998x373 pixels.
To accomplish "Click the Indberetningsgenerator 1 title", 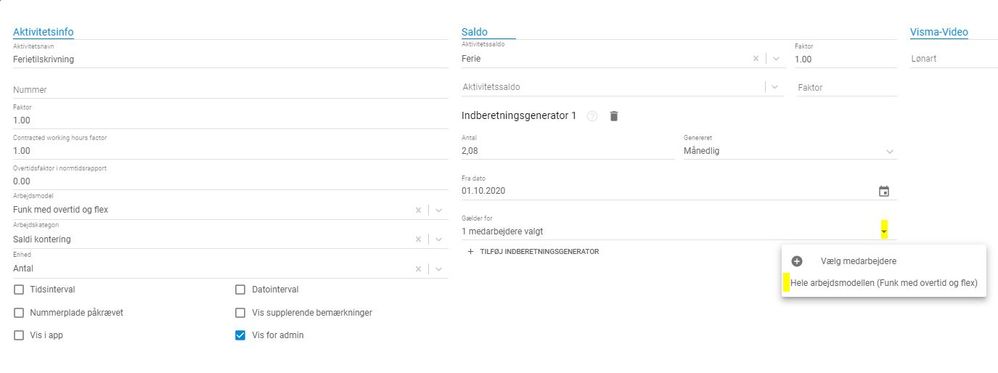I will tap(519, 116).
